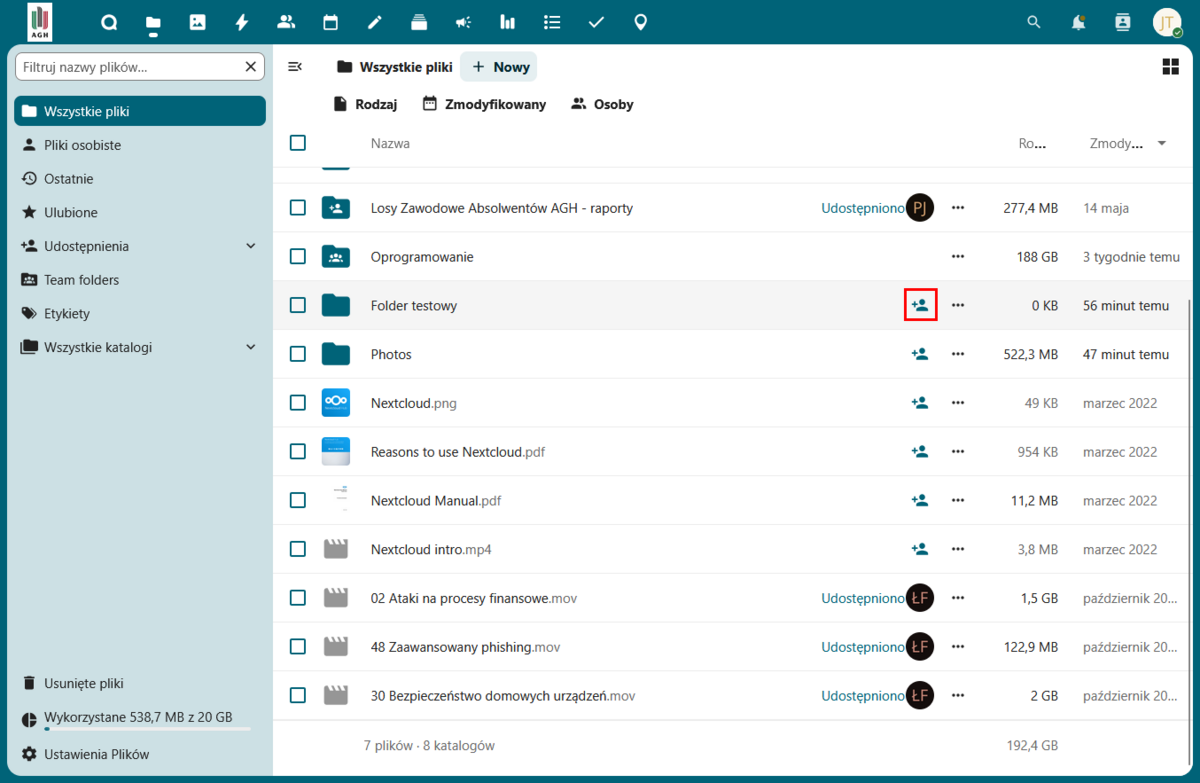Open Ulubione in the sidebar
1200x783 pixels.
tap(70, 212)
